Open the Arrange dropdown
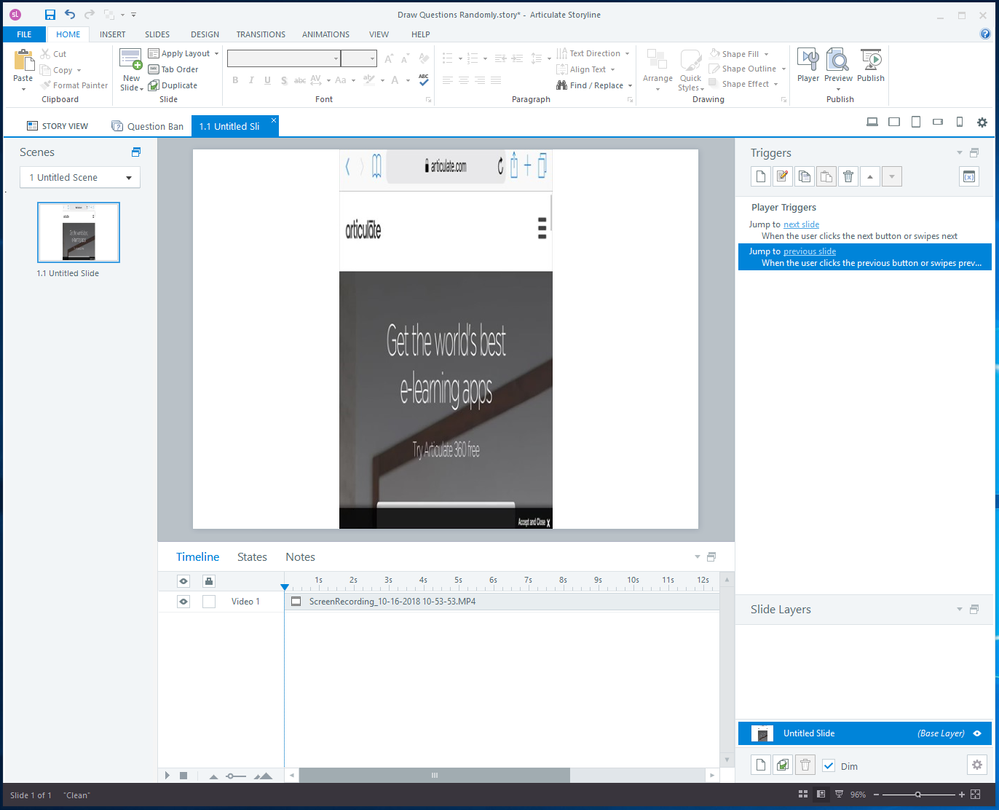This screenshot has width=999, height=810. click(658, 69)
